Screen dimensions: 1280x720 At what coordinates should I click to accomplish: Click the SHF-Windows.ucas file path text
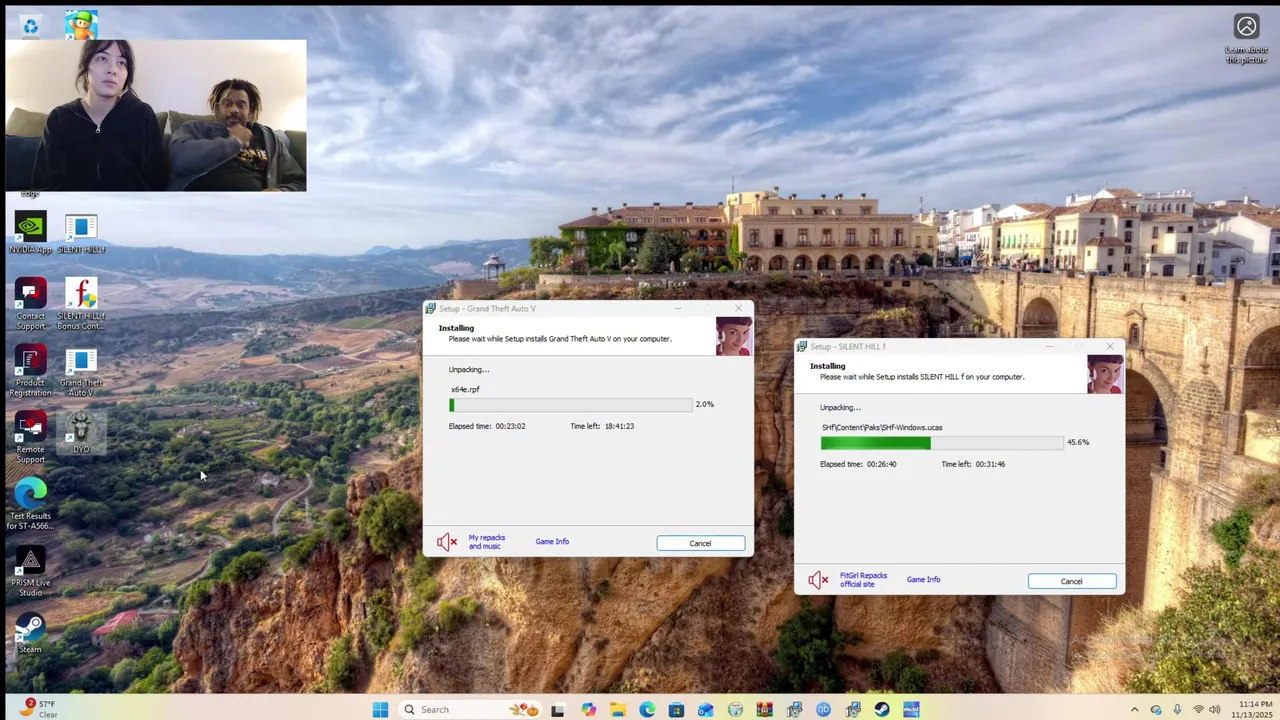tap(882, 428)
